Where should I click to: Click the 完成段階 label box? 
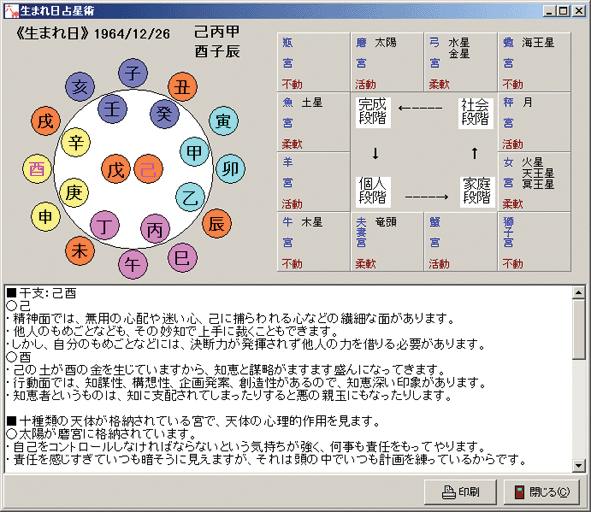point(372,112)
